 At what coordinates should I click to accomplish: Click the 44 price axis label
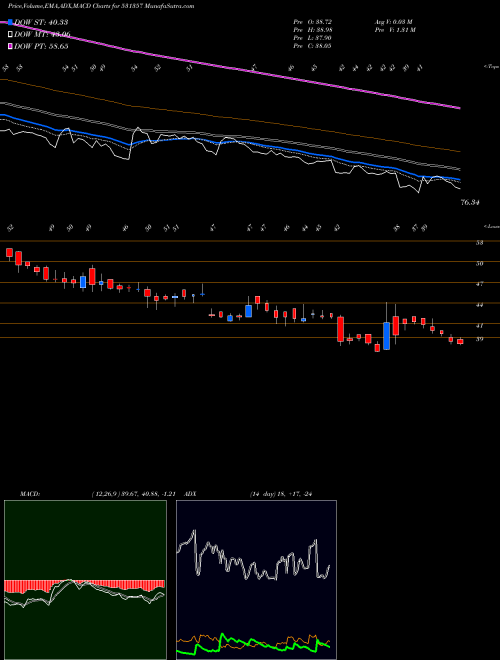tap(480, 305)
